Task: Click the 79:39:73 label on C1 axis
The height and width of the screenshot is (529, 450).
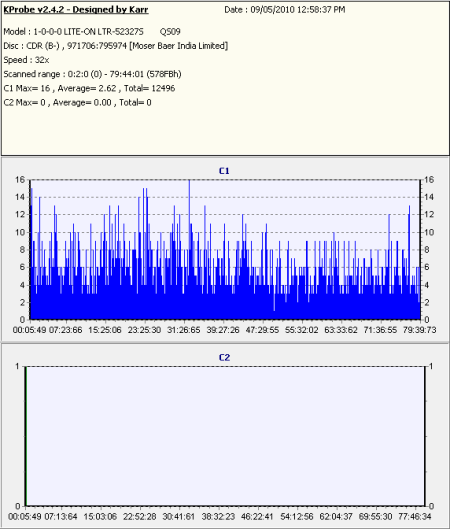Action: click(420, 330)
